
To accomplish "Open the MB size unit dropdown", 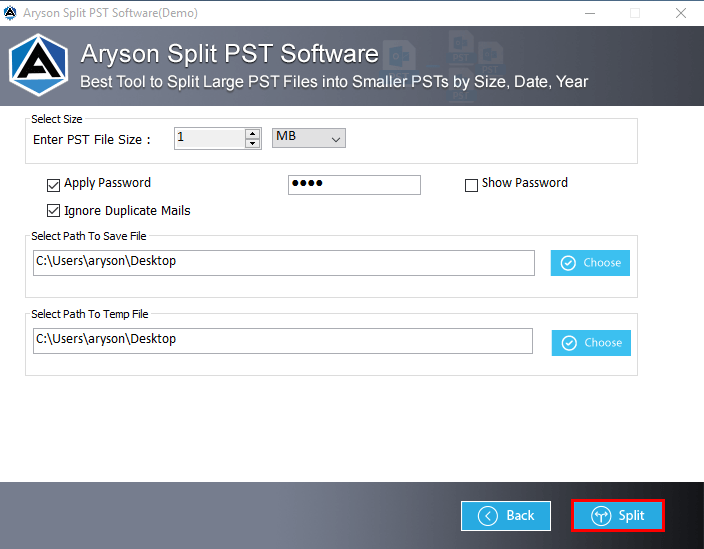I will [x=309, y=138].
